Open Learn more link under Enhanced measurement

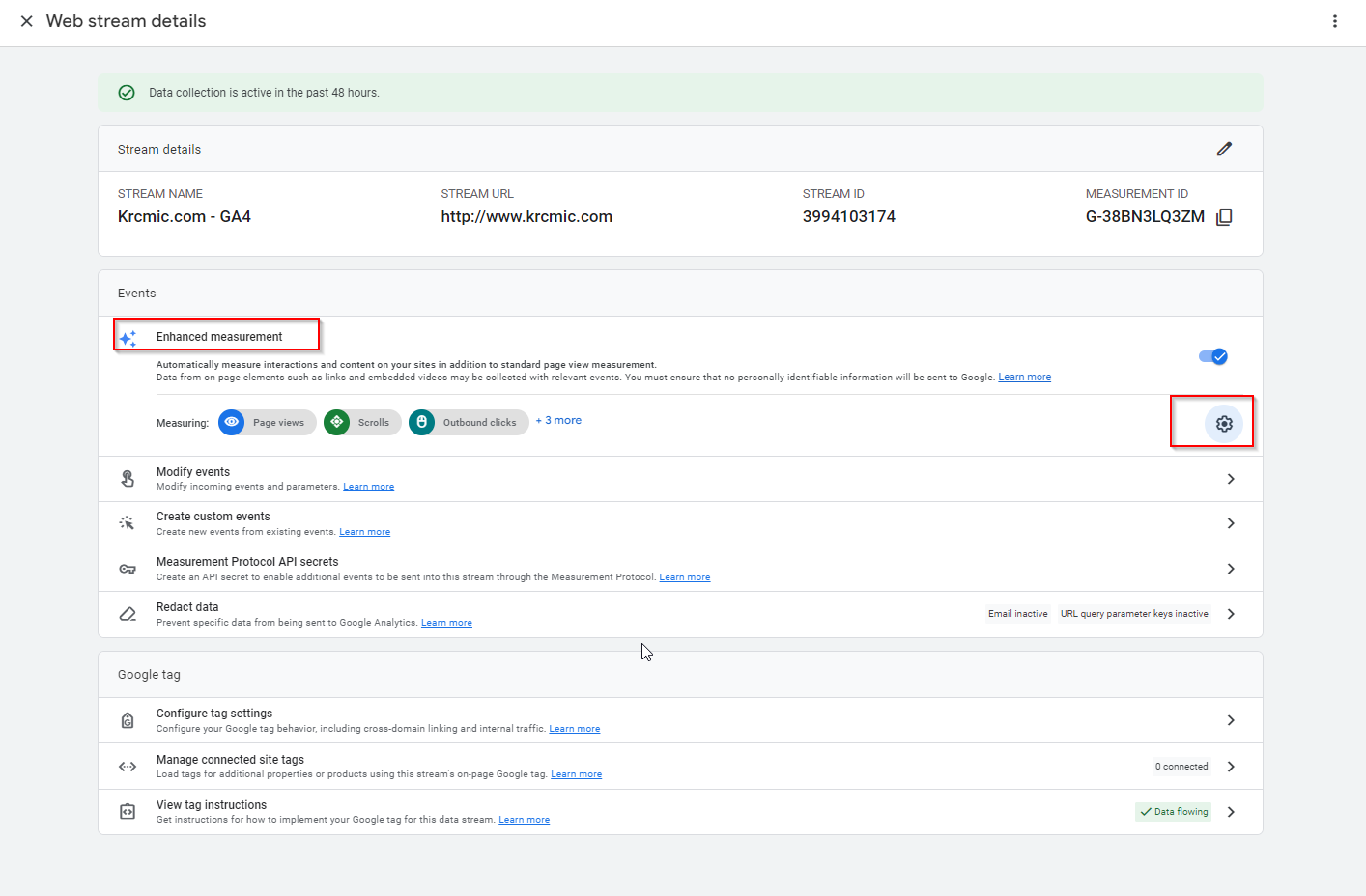click(x=1024, y=378)
